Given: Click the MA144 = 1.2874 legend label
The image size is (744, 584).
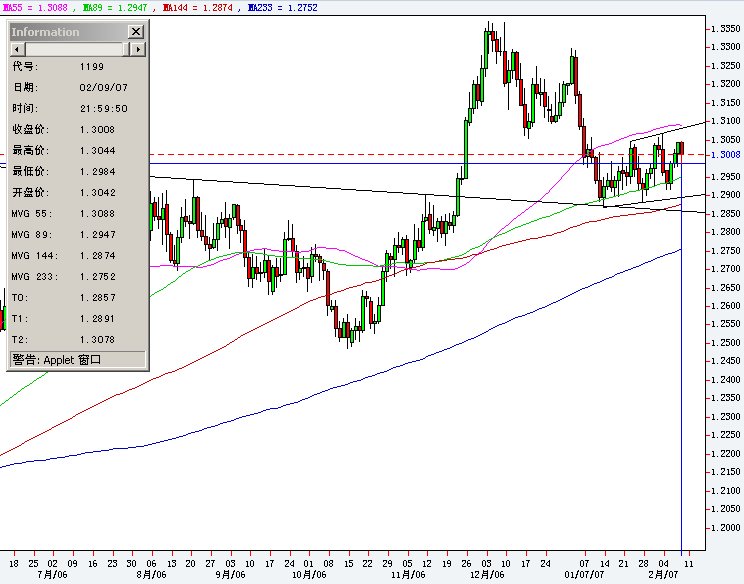Looking at the screenshot, I should click(x=197, y=8).
